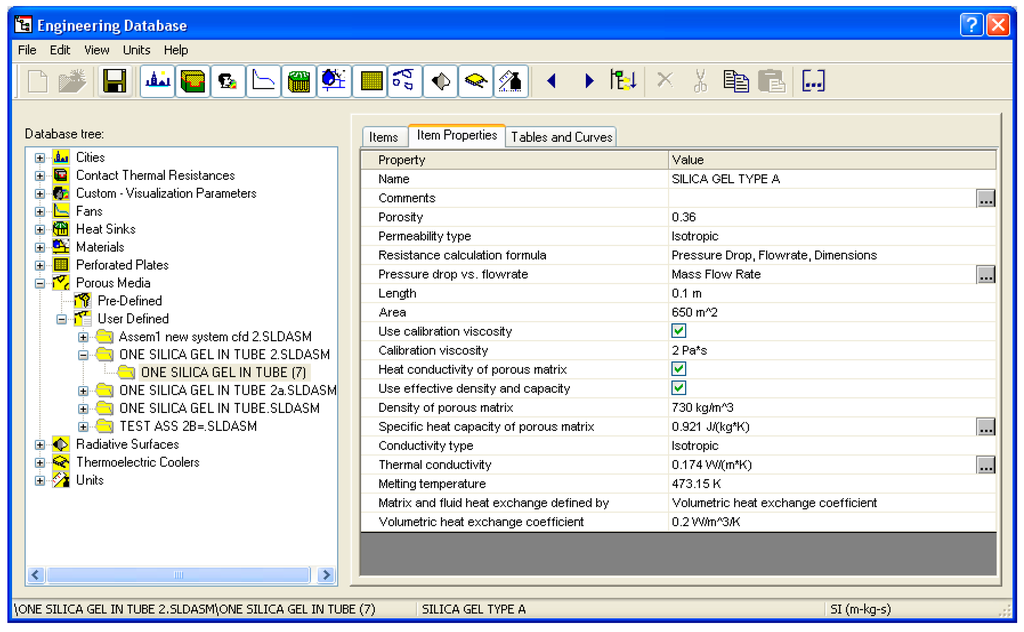Switch to the Tables and Curves tab
The image size is (1024, 632).
pyautogui.click(x=561, y=136)
